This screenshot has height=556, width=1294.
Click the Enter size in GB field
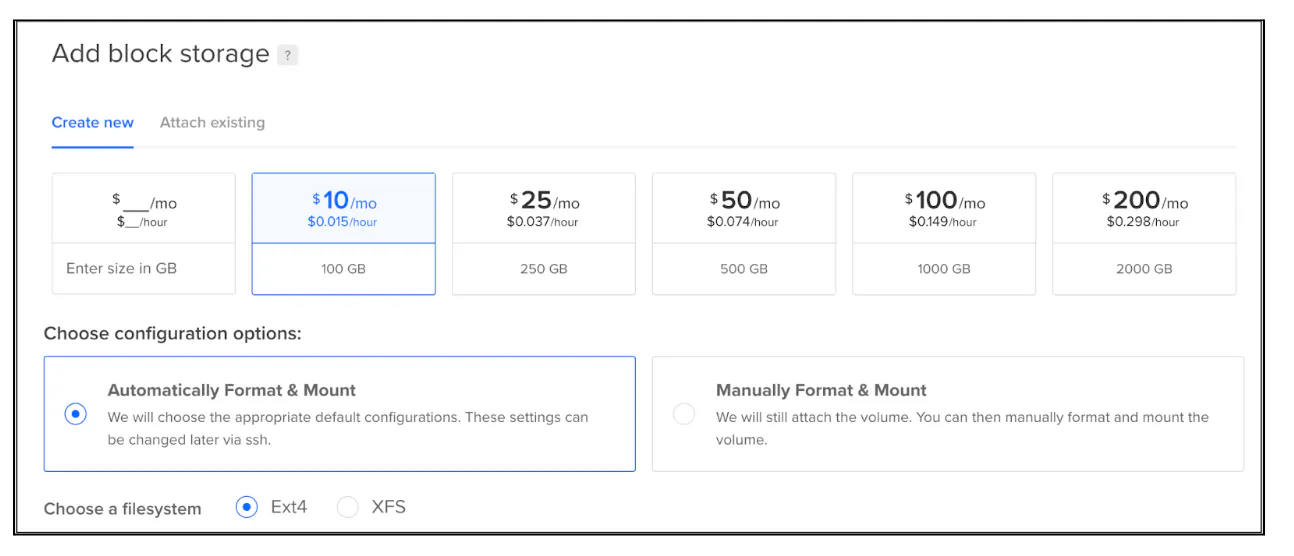(143, 269)
